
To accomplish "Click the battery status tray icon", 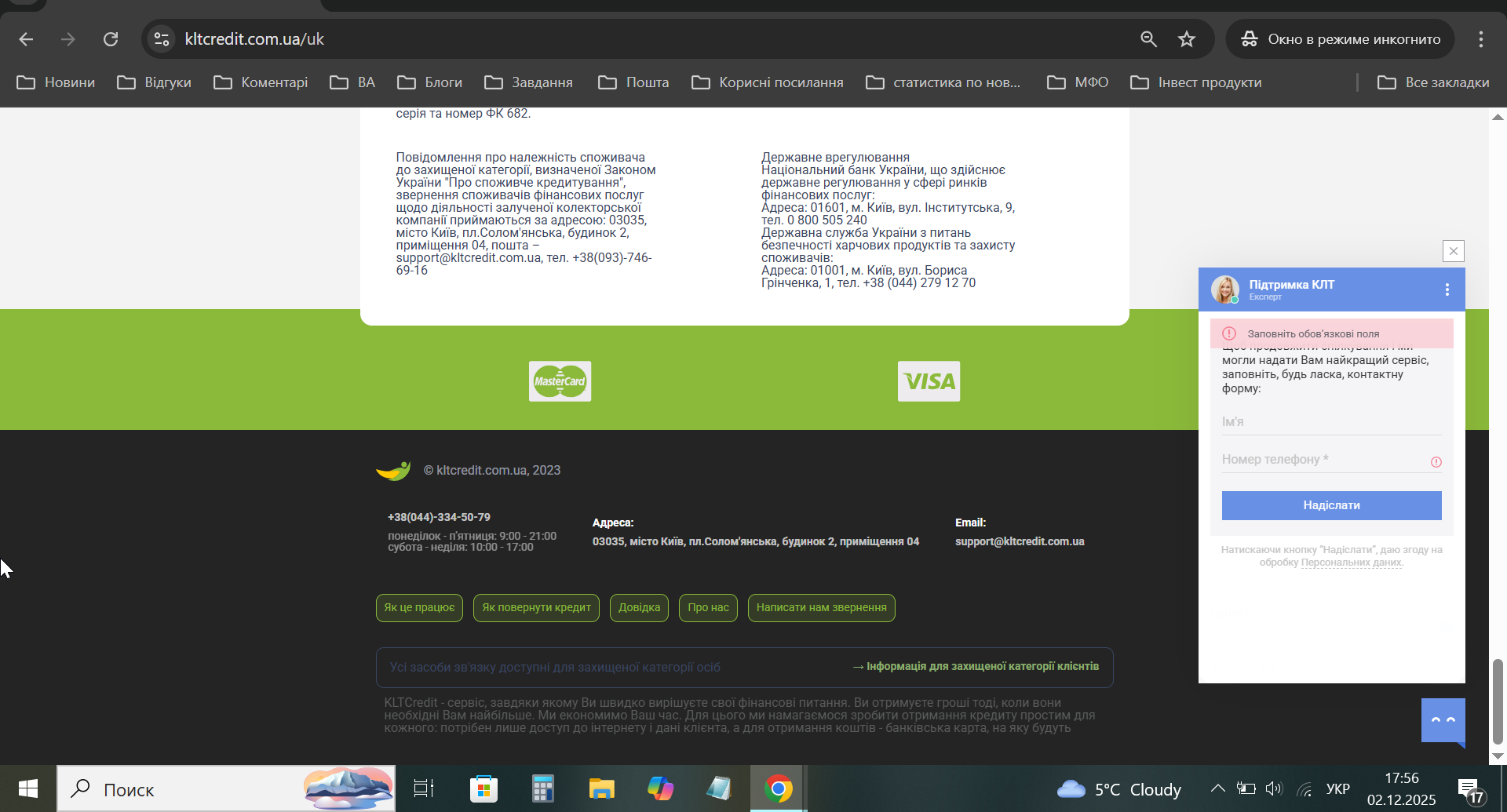I will tap(1246, 788).
